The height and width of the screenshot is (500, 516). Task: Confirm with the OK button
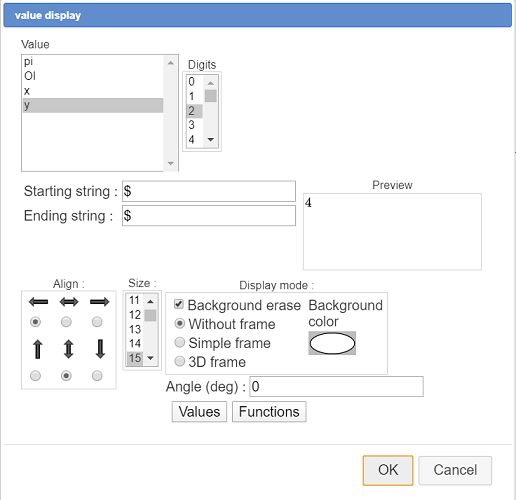[x=388, y=470]
